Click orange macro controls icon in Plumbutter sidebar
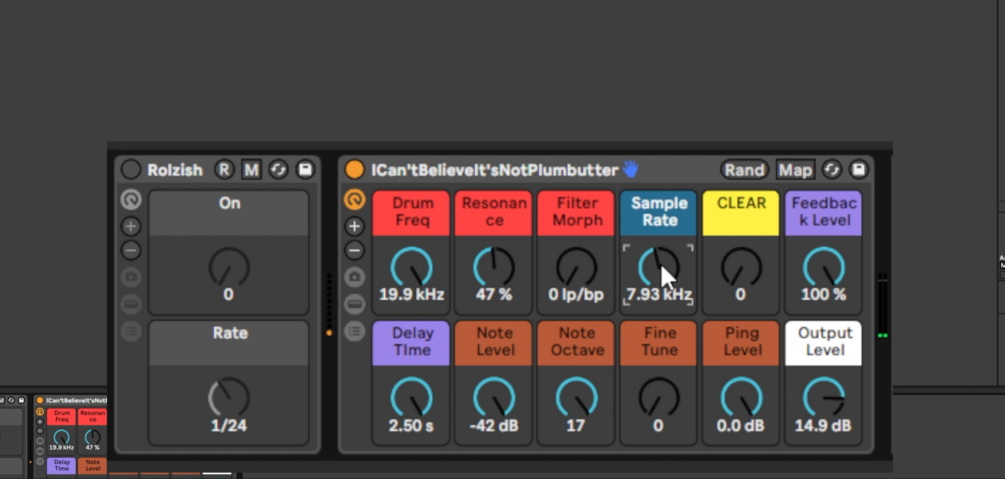This screenshot has height=479, width=1005. click(354, 200)
